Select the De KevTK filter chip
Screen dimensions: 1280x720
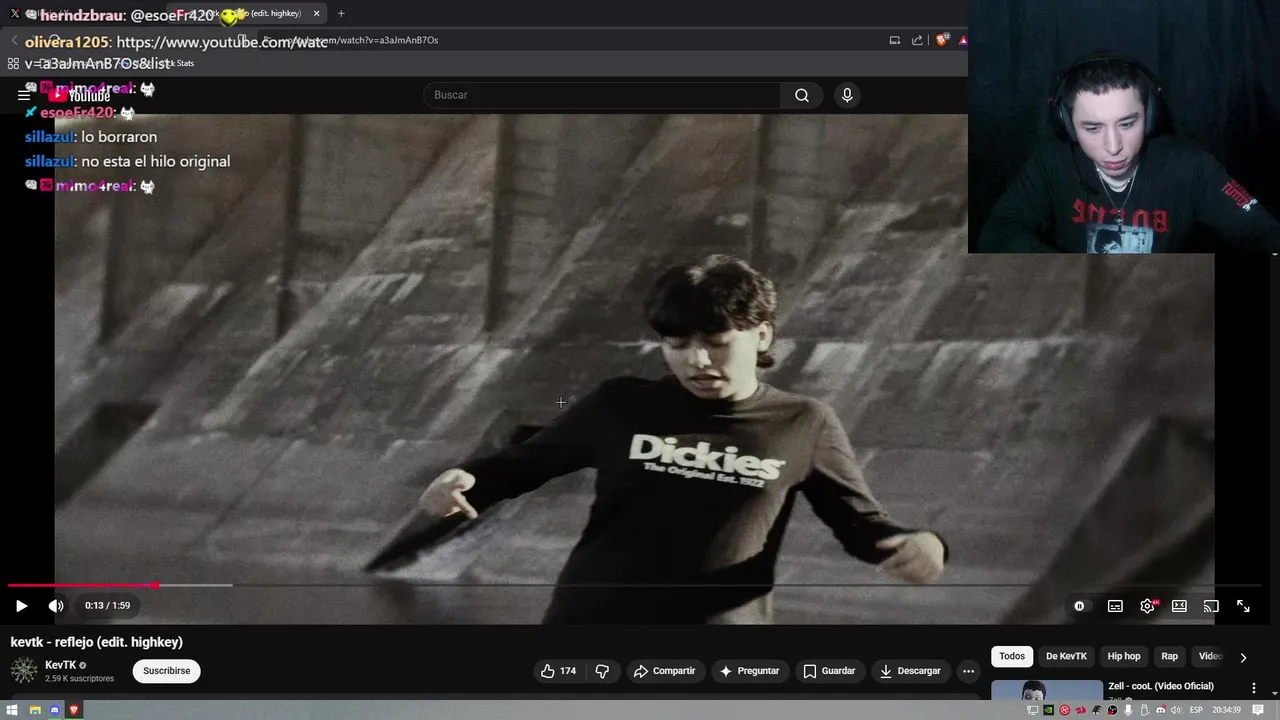(1066, 656)
